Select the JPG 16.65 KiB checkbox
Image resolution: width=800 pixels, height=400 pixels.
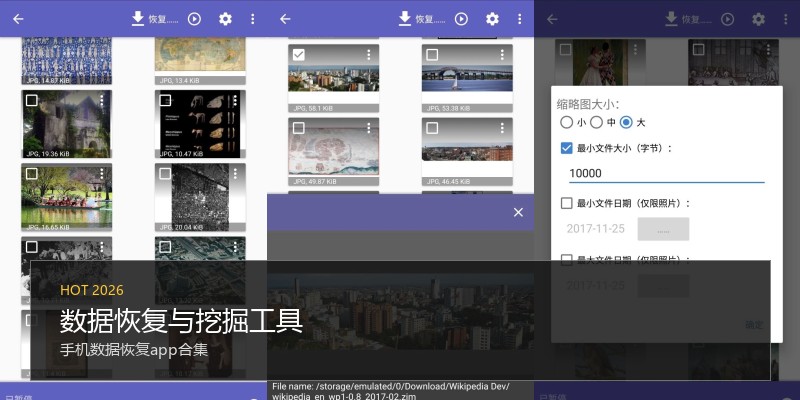coord(32,174)
